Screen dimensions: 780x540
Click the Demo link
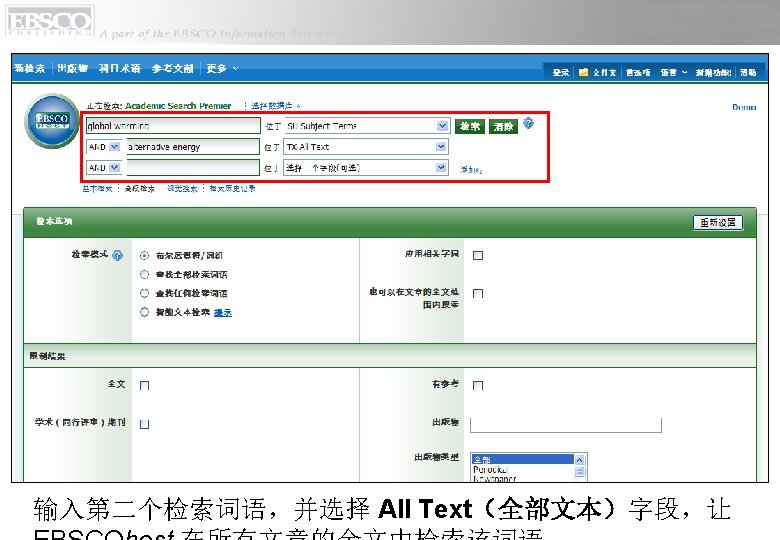(x=744, y=107)
